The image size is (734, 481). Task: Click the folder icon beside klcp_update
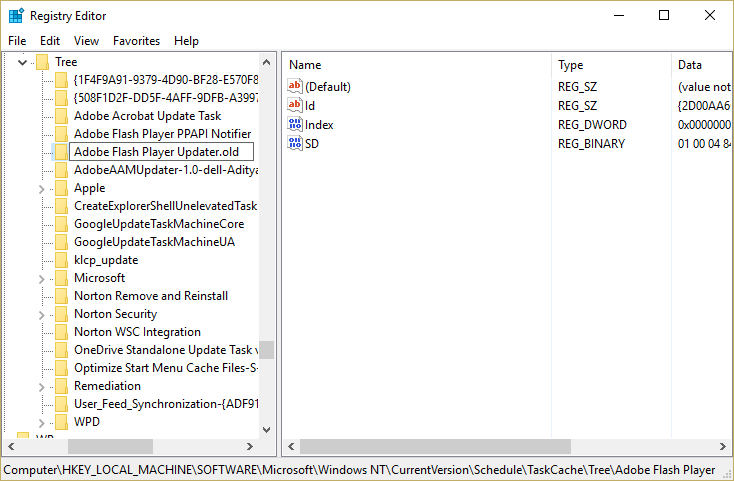pos(62,260)
